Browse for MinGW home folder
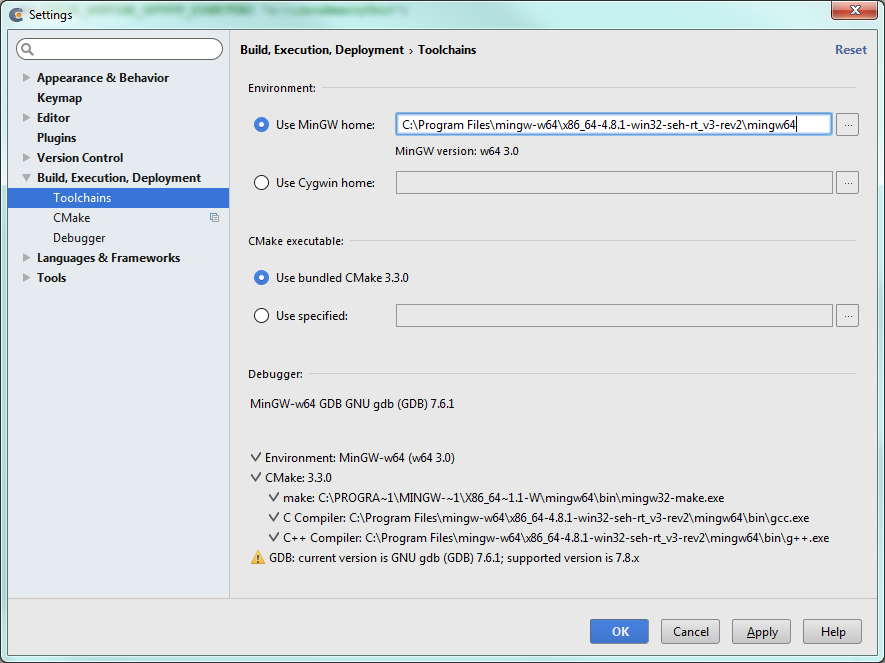 pyautogui.click(x=848, y=125)
